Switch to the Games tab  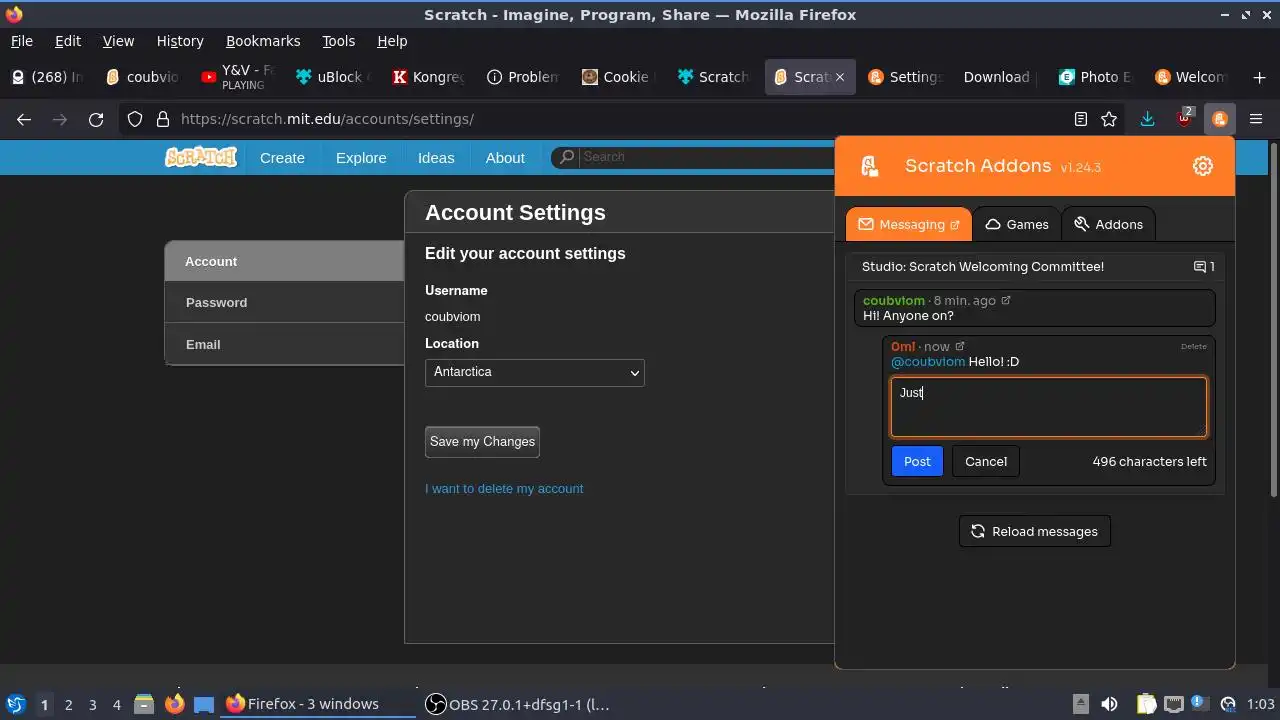coord(1017,224)
